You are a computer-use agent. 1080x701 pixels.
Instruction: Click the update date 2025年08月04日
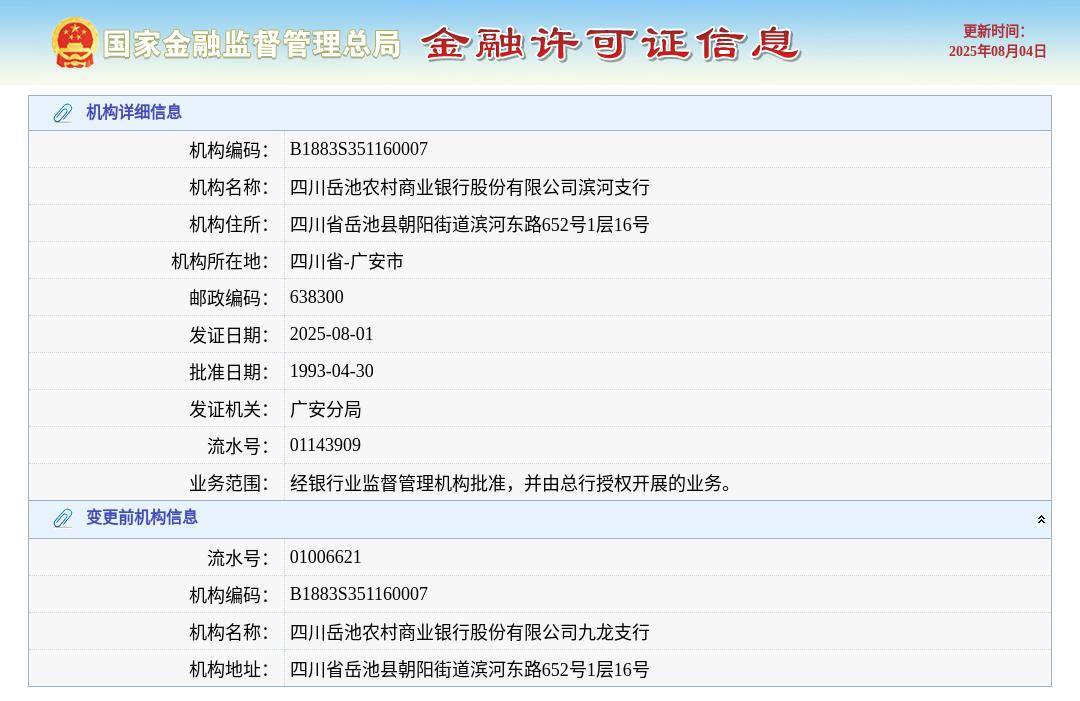point(997,52)
